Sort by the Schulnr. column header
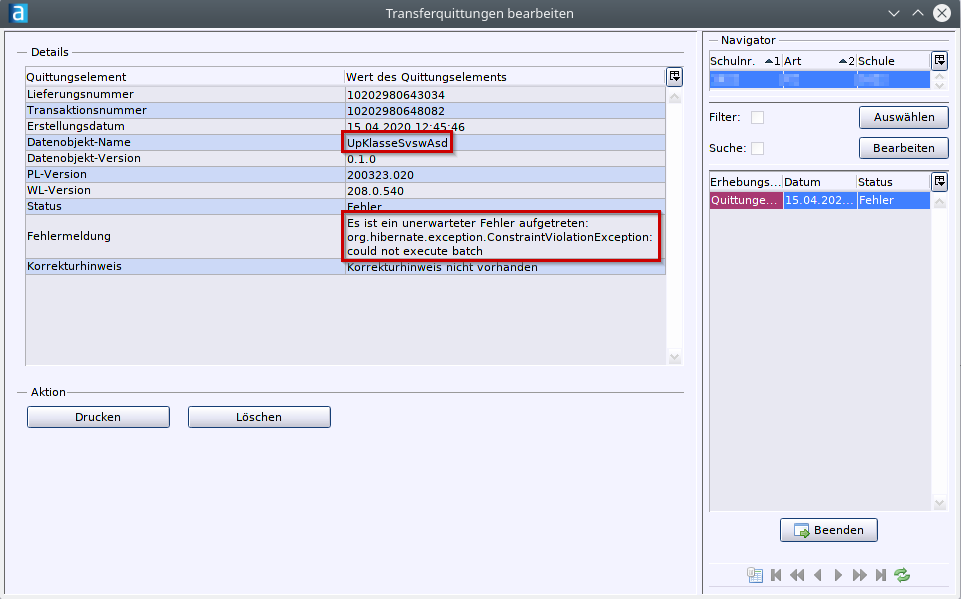The width and height of the screenshot is (961, 599). pyautogui.click(x=745, y=61)
